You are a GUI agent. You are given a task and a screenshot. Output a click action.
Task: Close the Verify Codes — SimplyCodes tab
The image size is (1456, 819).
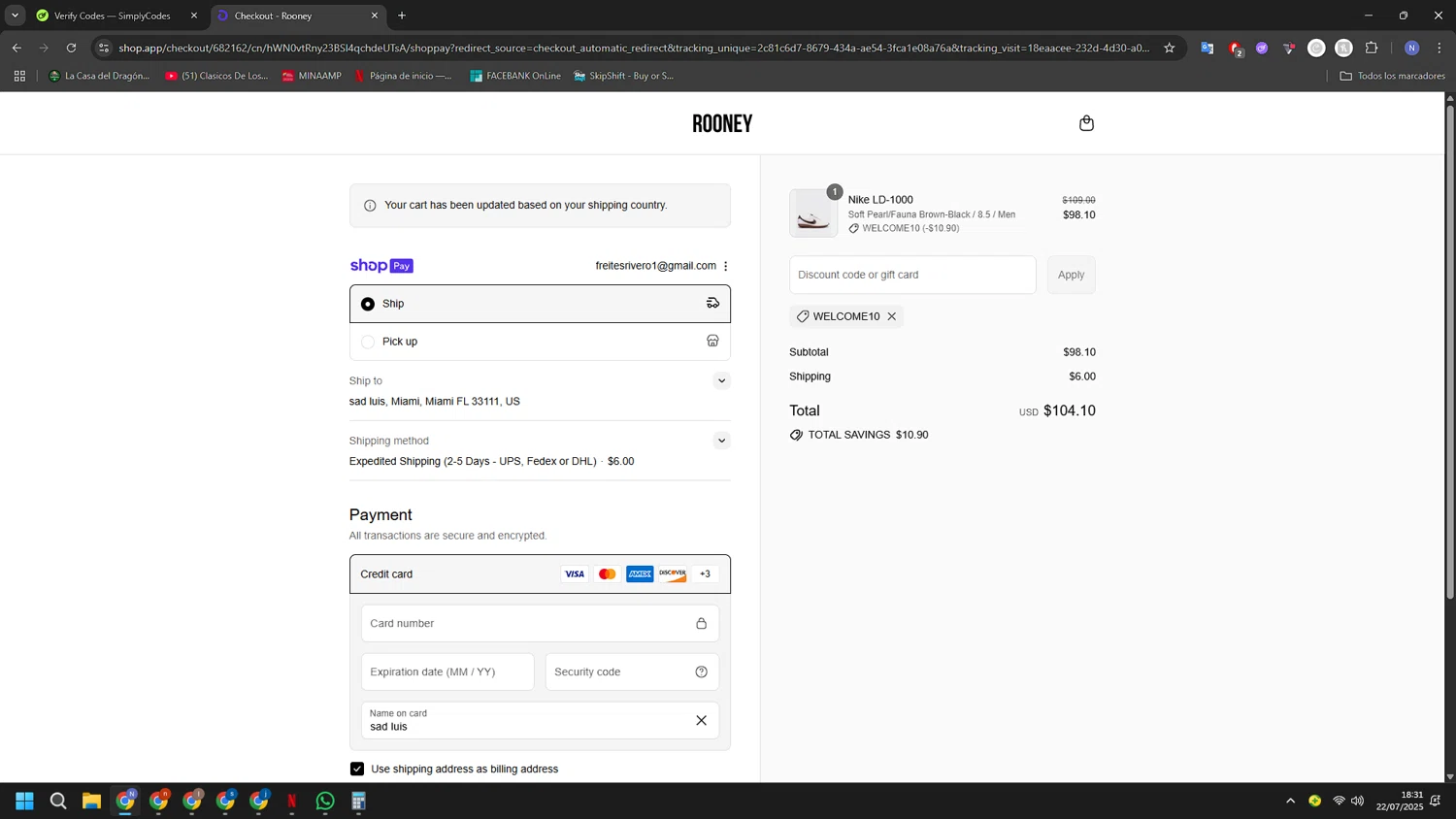(x=194, y=16)
